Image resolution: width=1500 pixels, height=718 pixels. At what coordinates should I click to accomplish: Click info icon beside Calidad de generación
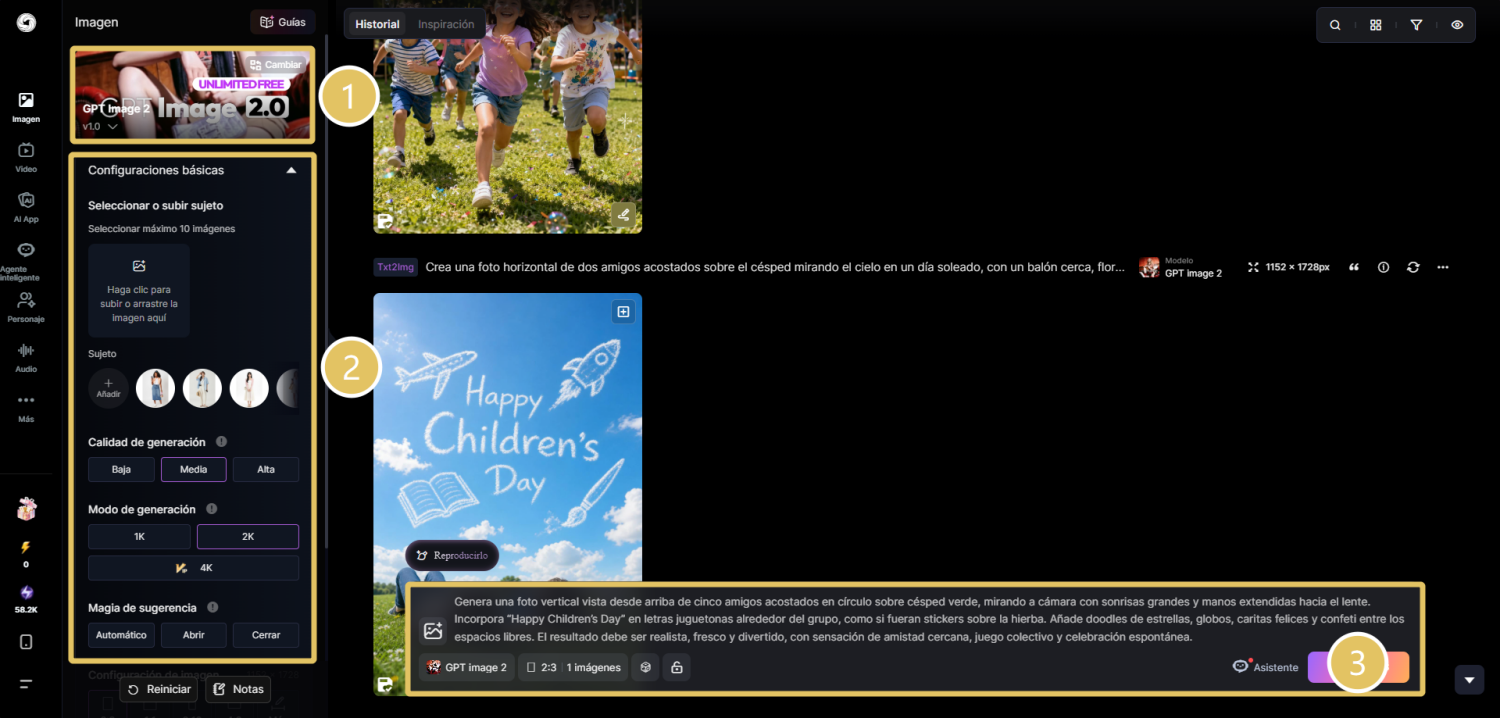click(221, 442)
